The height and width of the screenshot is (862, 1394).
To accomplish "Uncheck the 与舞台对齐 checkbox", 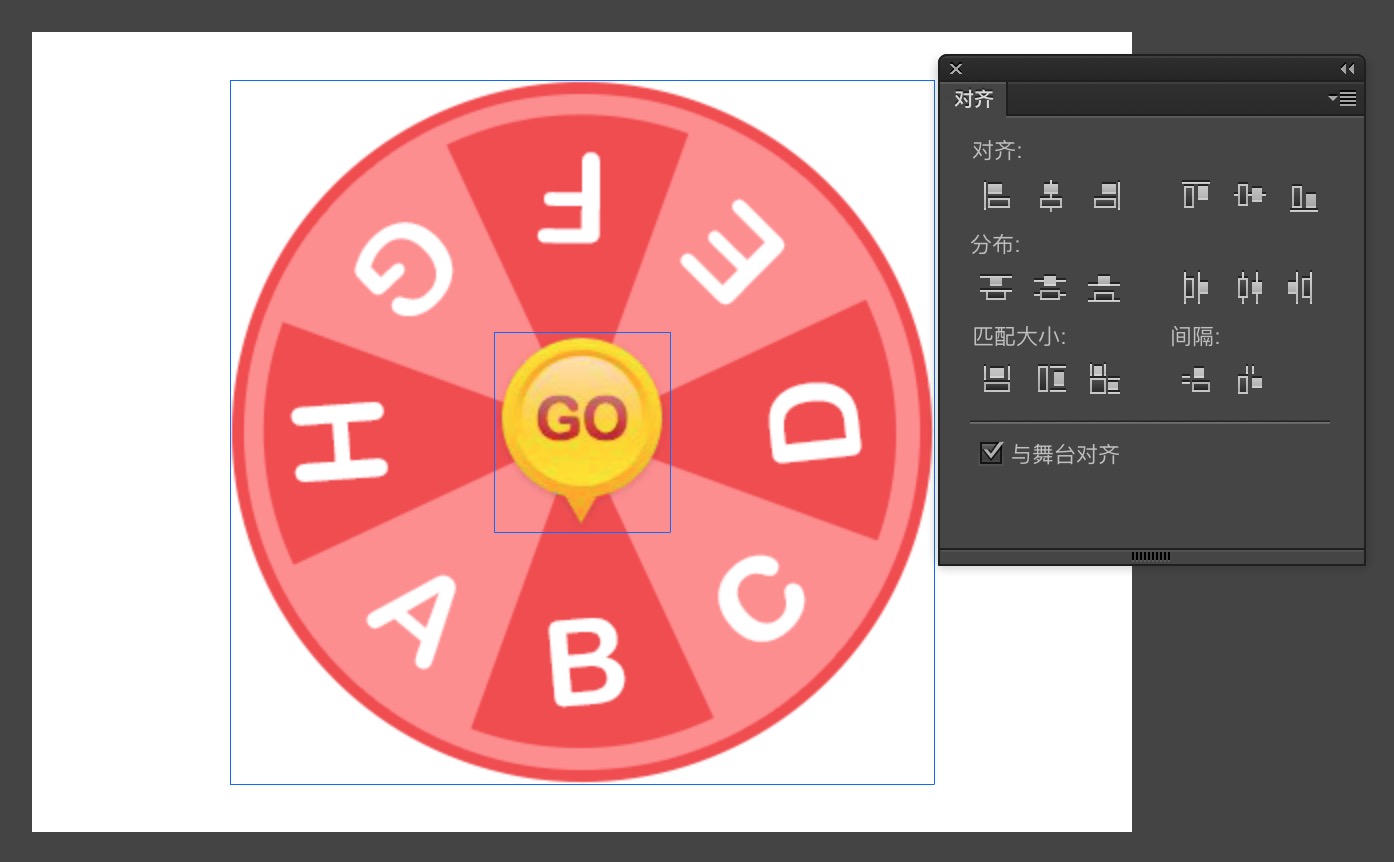I will click(x=991, y=453).
